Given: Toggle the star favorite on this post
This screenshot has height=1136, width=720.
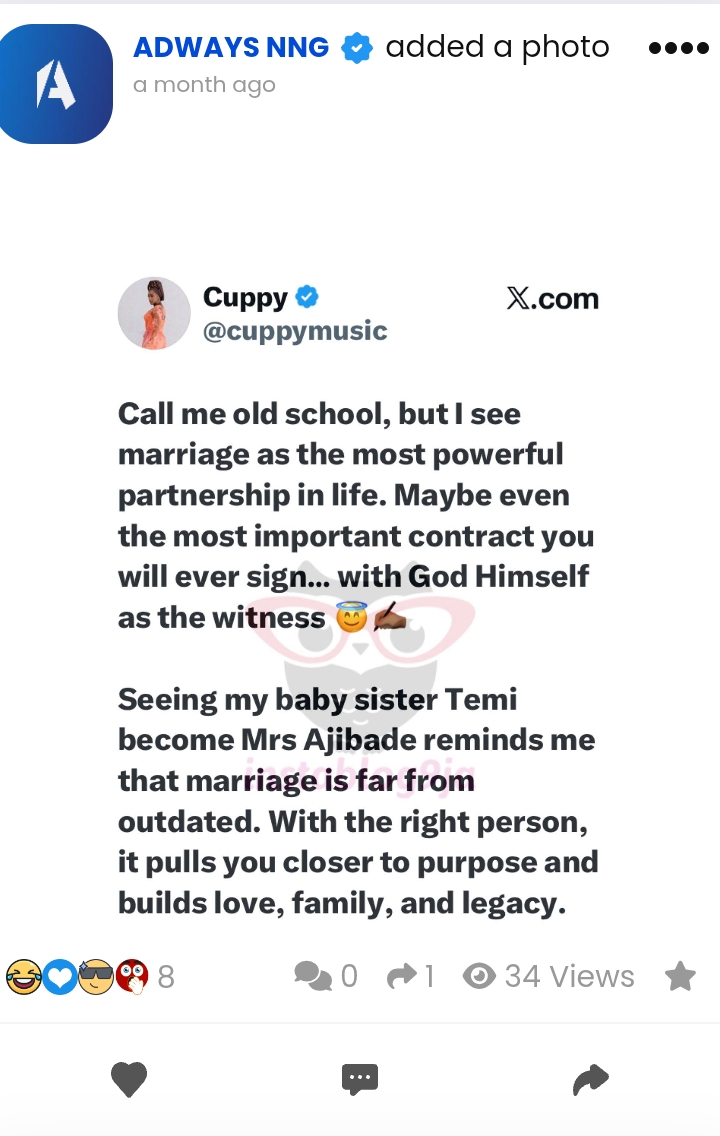Looking at the screenshot, I should coord(680,976).
